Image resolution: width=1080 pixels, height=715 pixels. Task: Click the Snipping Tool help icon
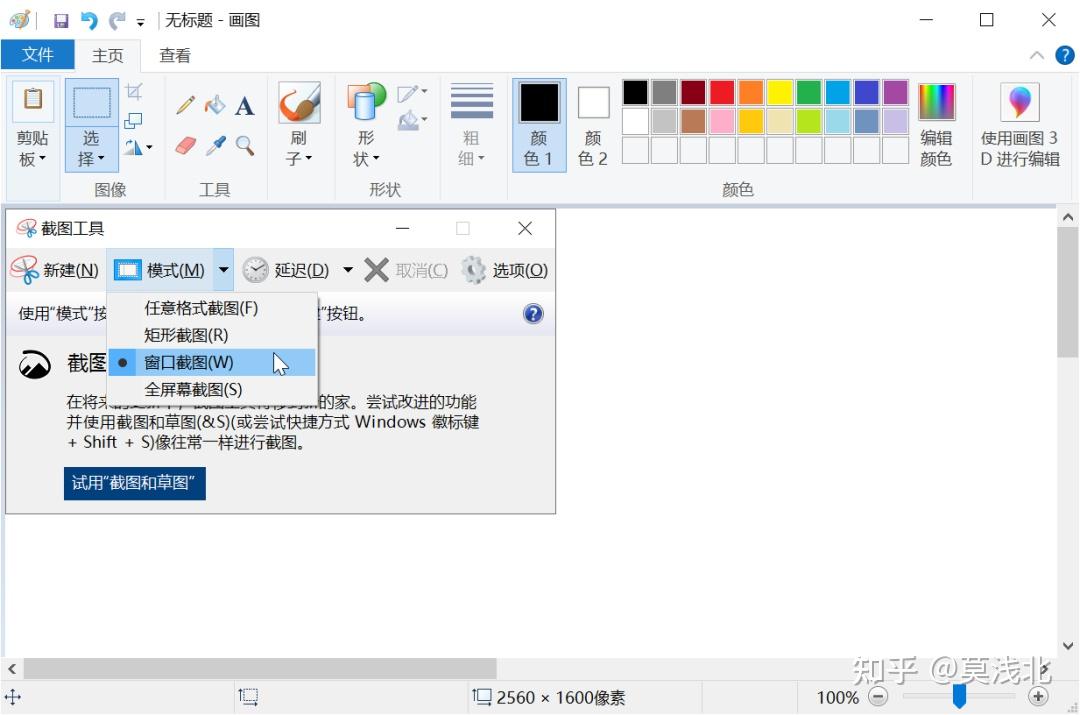point(533,314)
